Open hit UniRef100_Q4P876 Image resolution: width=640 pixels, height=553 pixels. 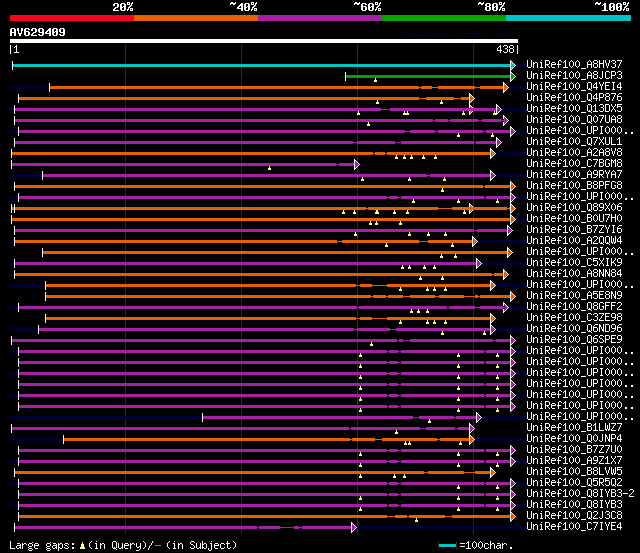(x=574, y=97)
